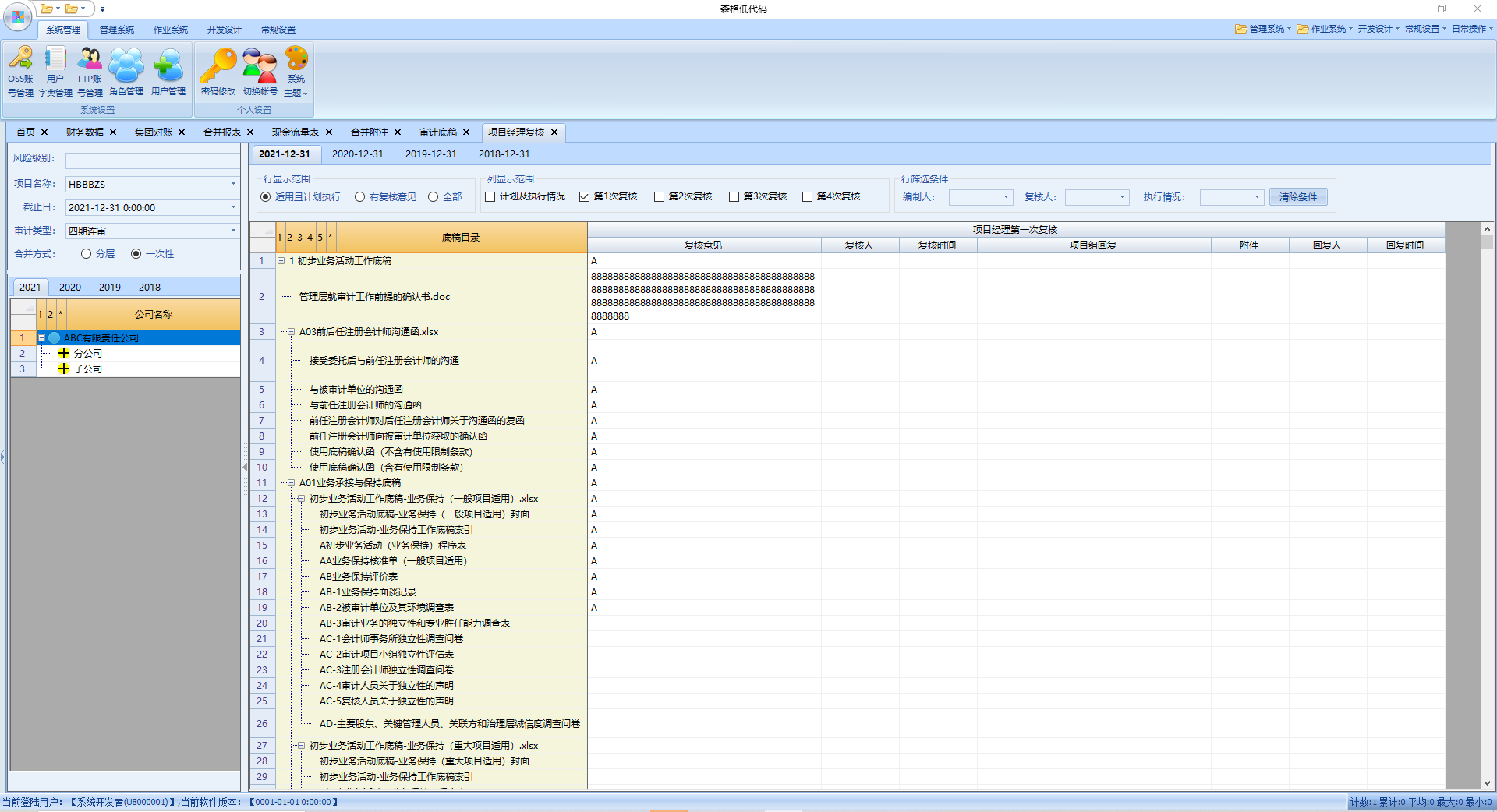This screenshot has width=1497, height=812.
Task: Open the 2019-12-31 period tab
Action: click(431, 154)
